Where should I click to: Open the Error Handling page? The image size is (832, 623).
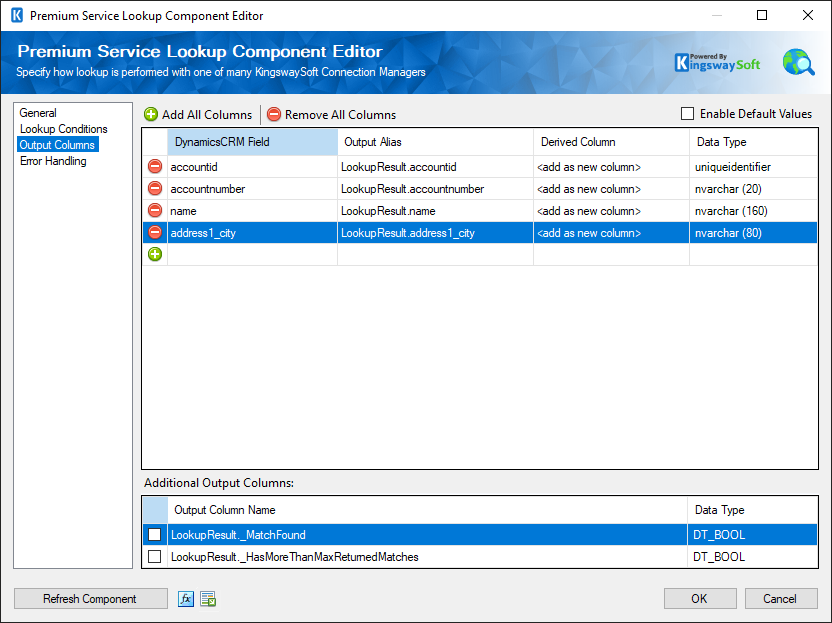(x=53, y=161)
